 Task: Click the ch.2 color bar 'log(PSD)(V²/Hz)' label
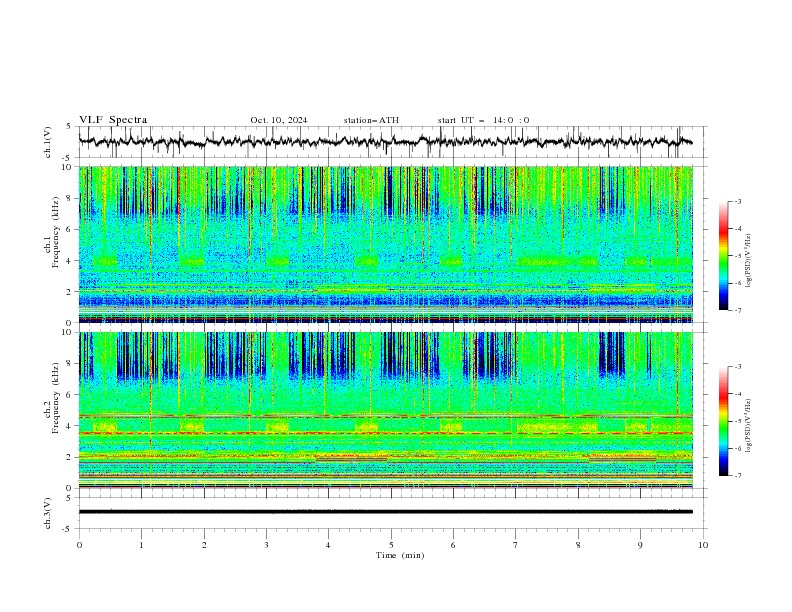[x=748, y=425]
